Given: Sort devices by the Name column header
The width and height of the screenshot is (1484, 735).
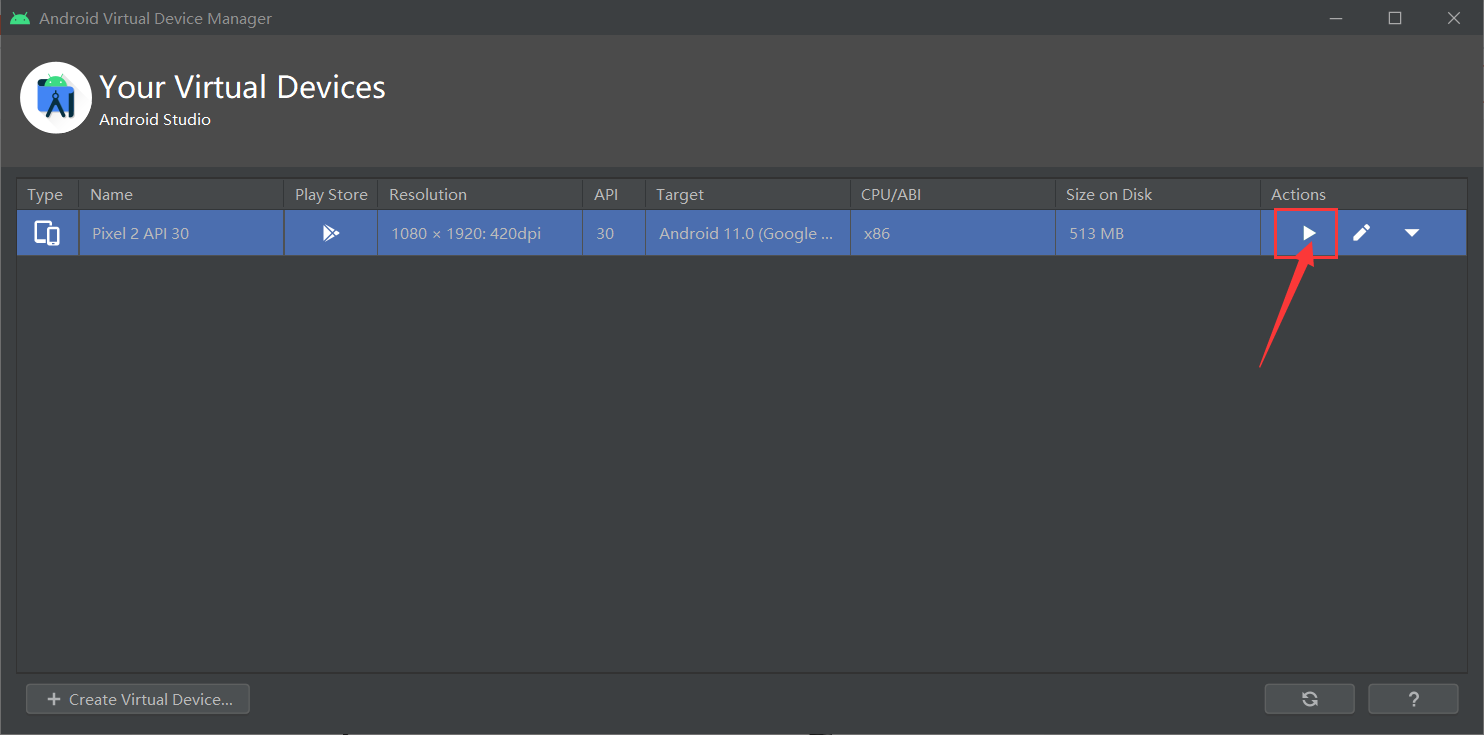Looking at the screenshot, I should (111, 193).
